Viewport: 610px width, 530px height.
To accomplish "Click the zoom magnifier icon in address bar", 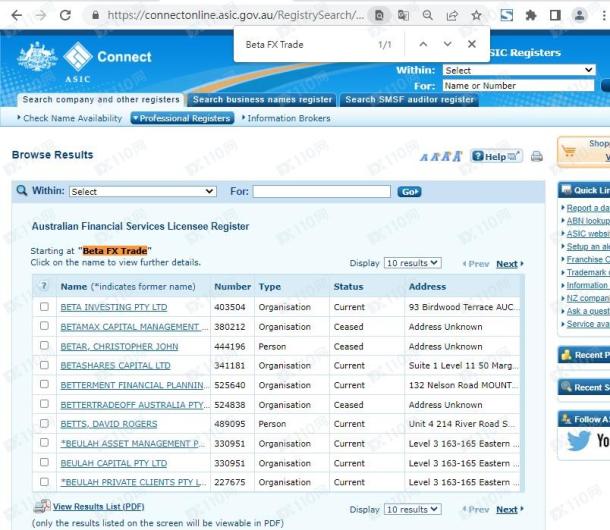I will 428,16.
